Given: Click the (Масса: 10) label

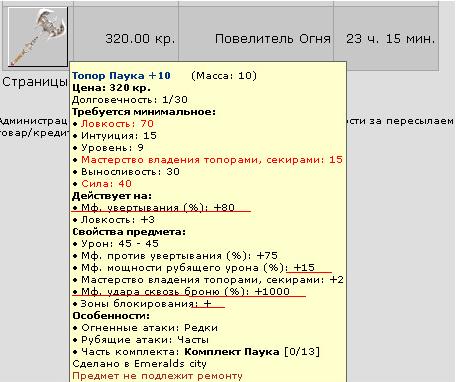Looking at the screenshot, I should coord(224,76).
